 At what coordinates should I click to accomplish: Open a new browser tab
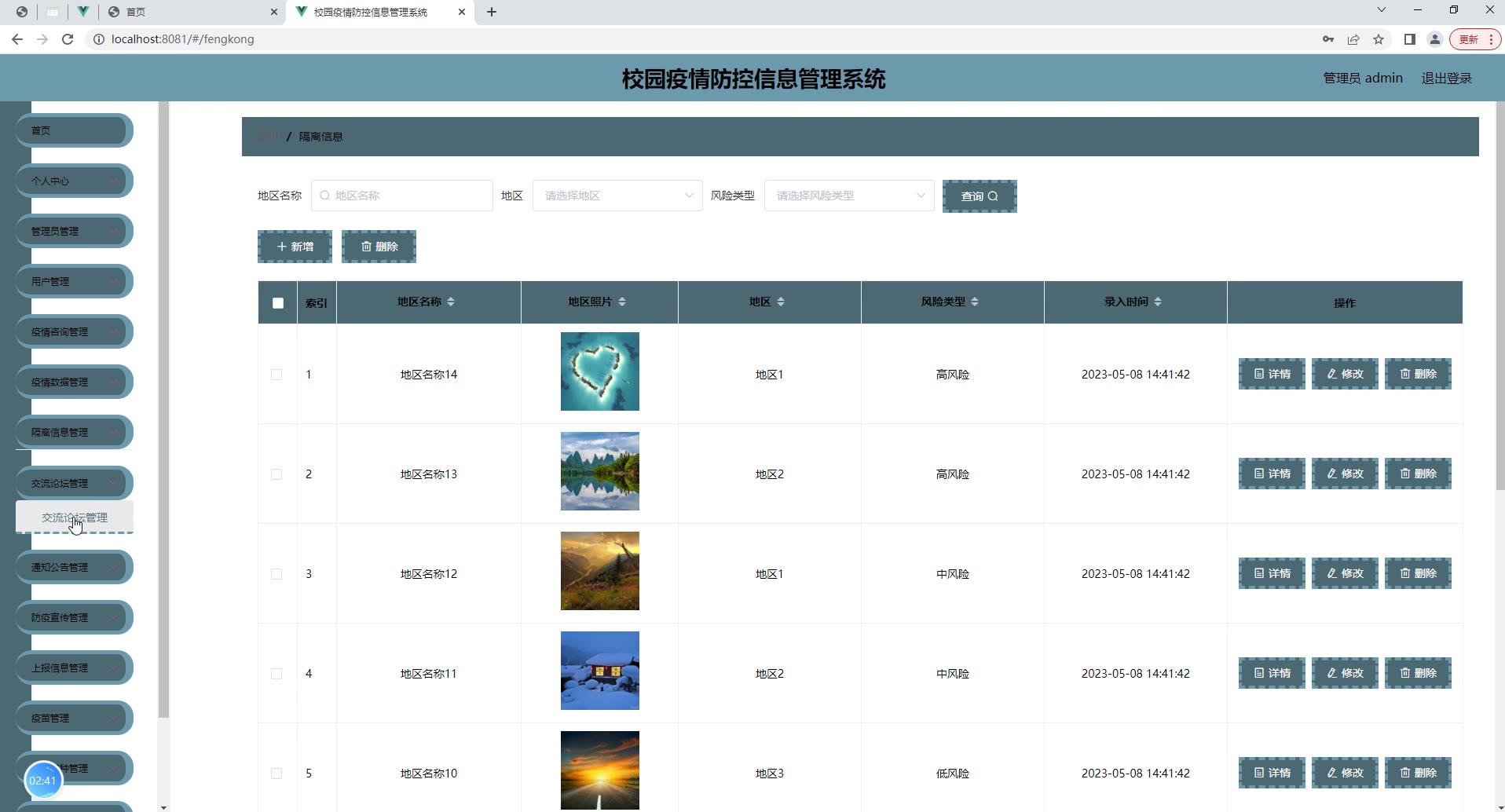pyautogui.click(x=492, y=12)
